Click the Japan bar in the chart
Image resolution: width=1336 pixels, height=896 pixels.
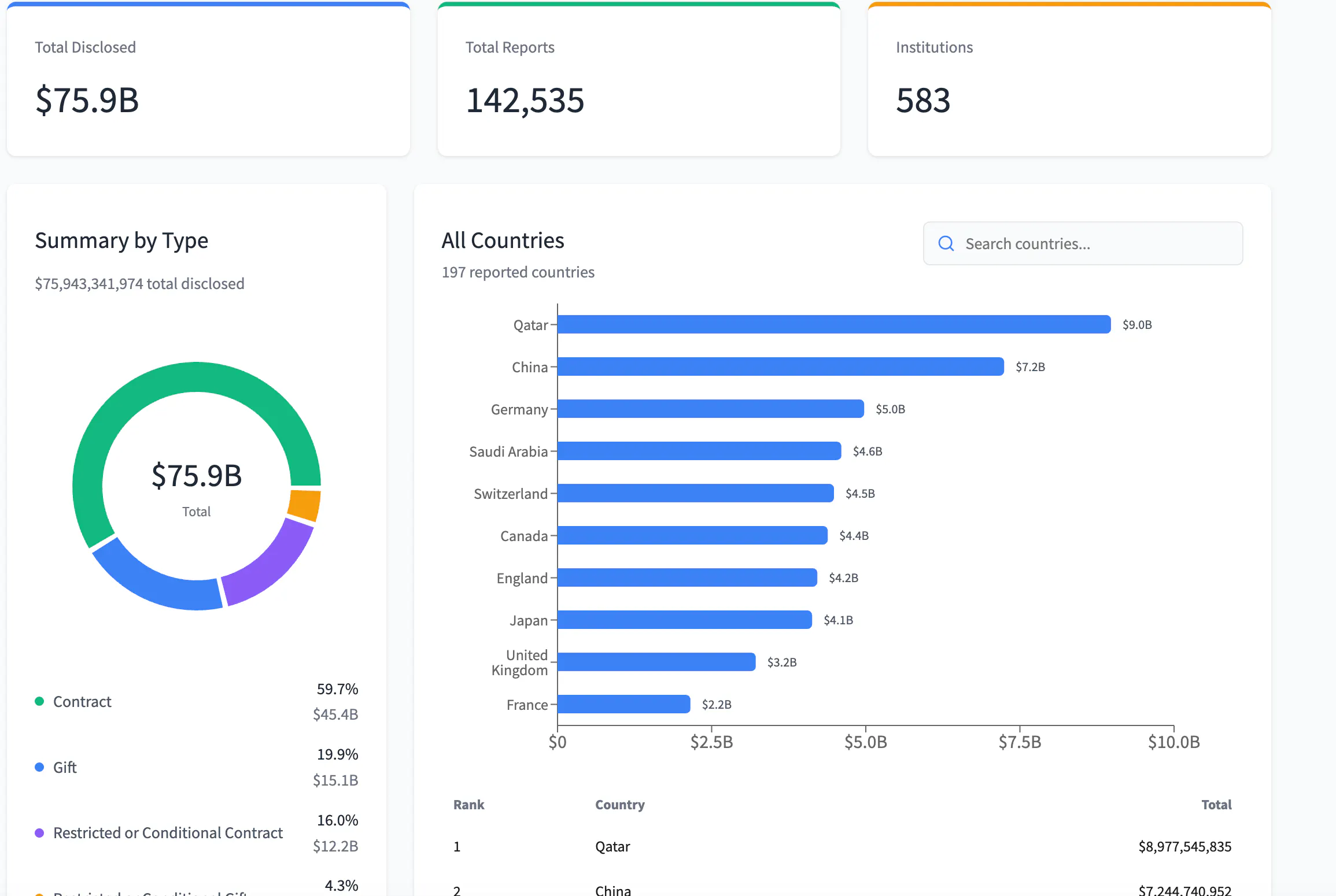point(685,620)
